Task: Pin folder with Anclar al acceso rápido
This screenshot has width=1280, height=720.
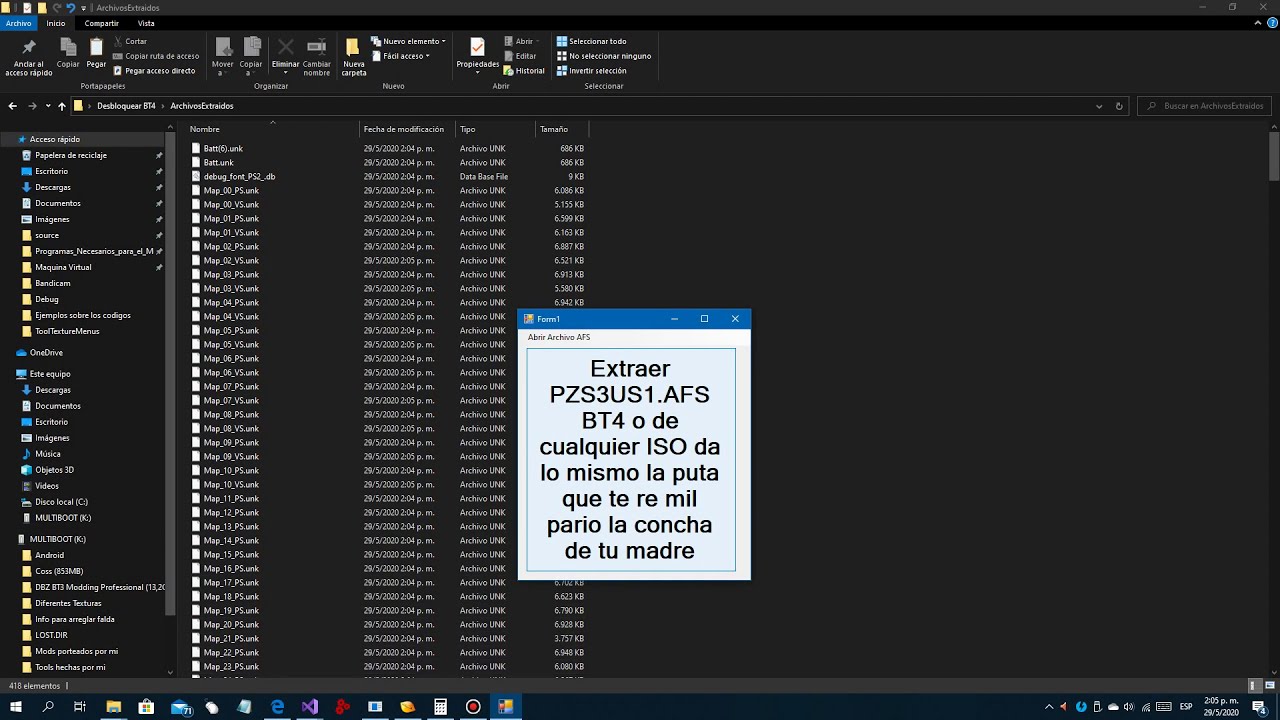Action: (28, 57)
